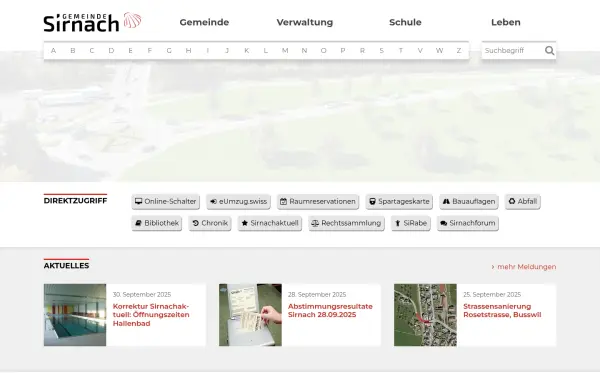Click the date '25. September 2025'
The image size is (600, 375).
coord(492,295)
